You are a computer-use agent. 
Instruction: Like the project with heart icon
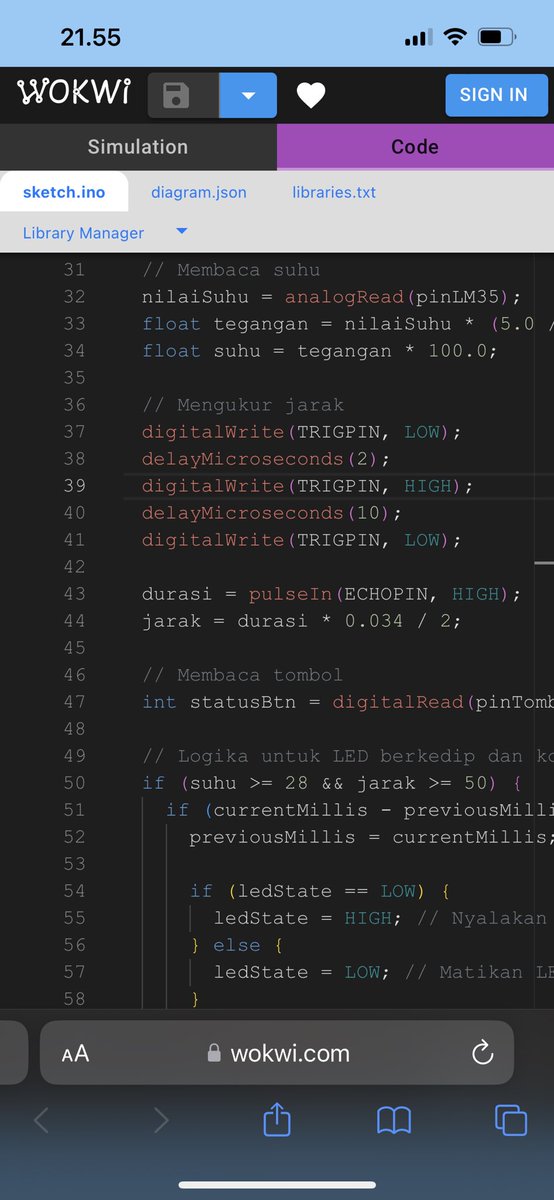point(311,96)
